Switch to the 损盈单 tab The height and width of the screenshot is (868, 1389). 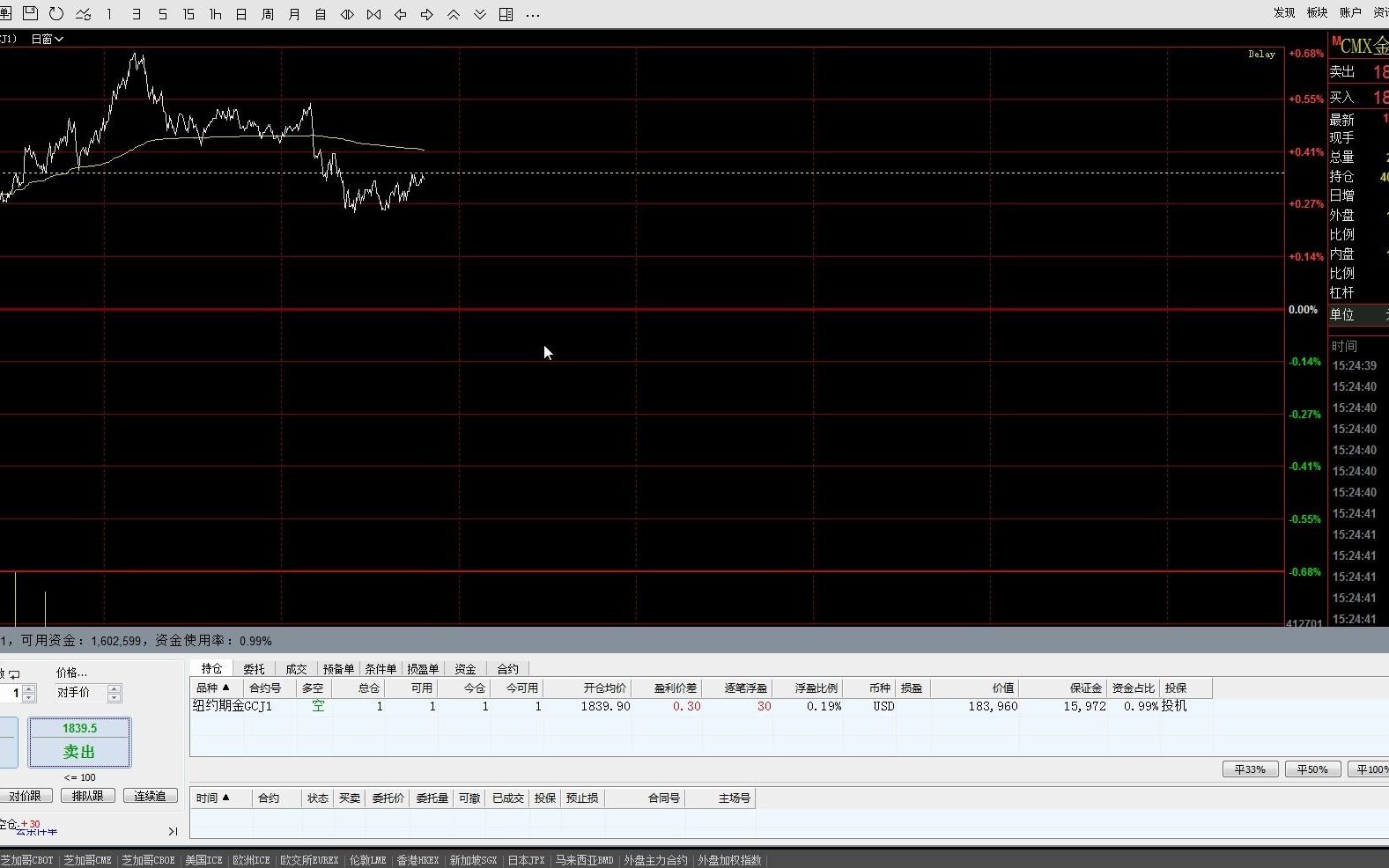(423, 669)
